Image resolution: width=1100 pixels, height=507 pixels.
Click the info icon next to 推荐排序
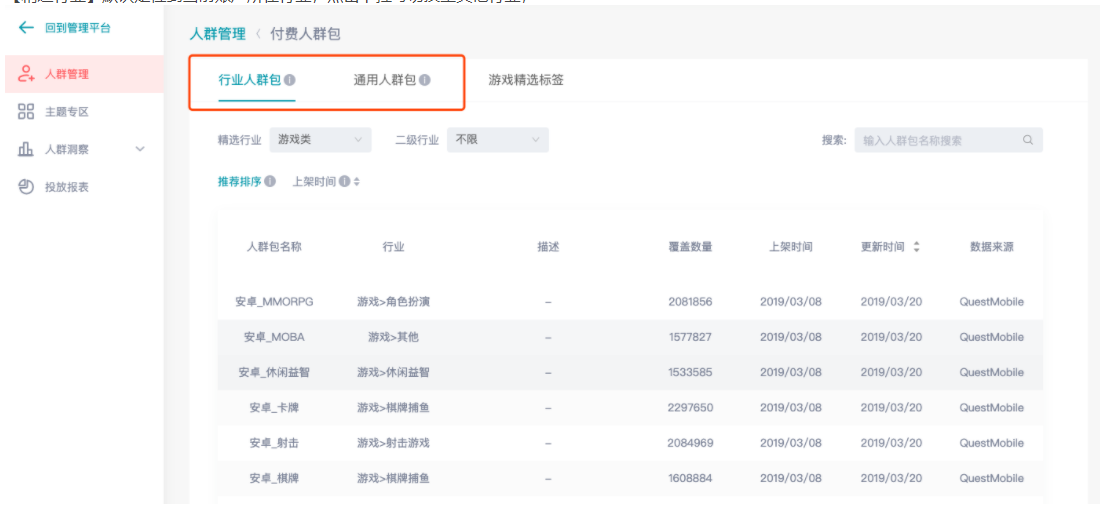point(270,182)
